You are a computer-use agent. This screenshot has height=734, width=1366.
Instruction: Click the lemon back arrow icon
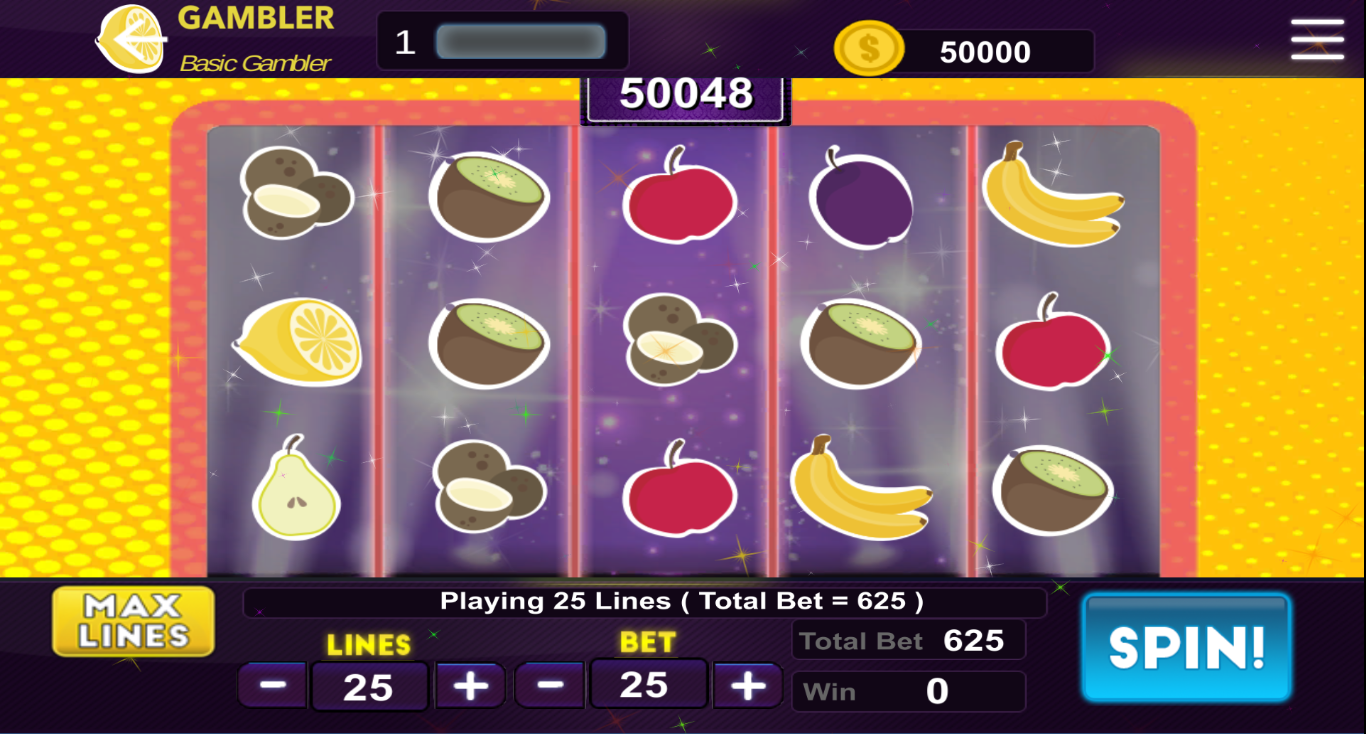[x=131, y=39]
